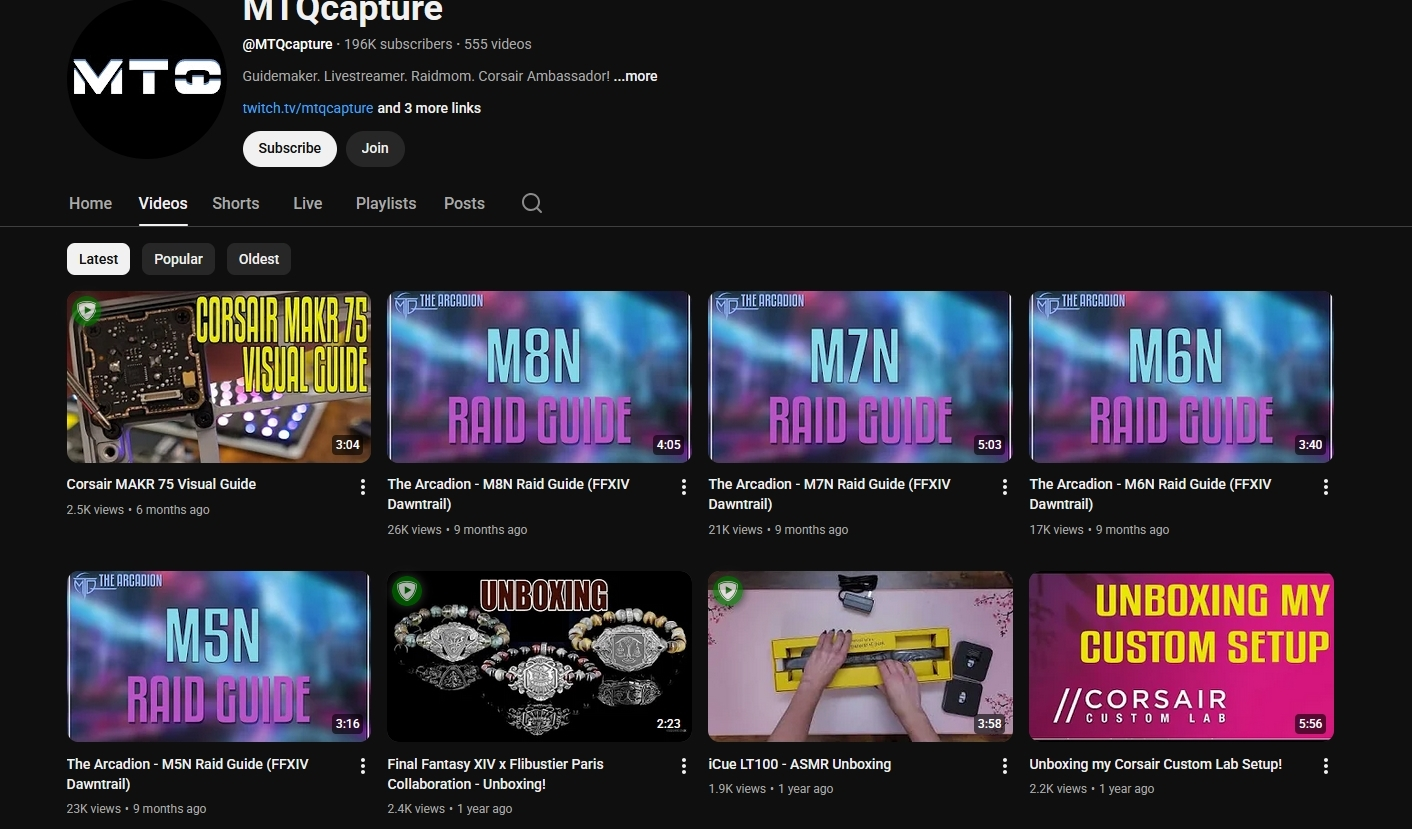Open options menu for M6N Raid Guide video
Image resolution: width=1412 pixels, height=829 pixels.
tap(1326, 487)
